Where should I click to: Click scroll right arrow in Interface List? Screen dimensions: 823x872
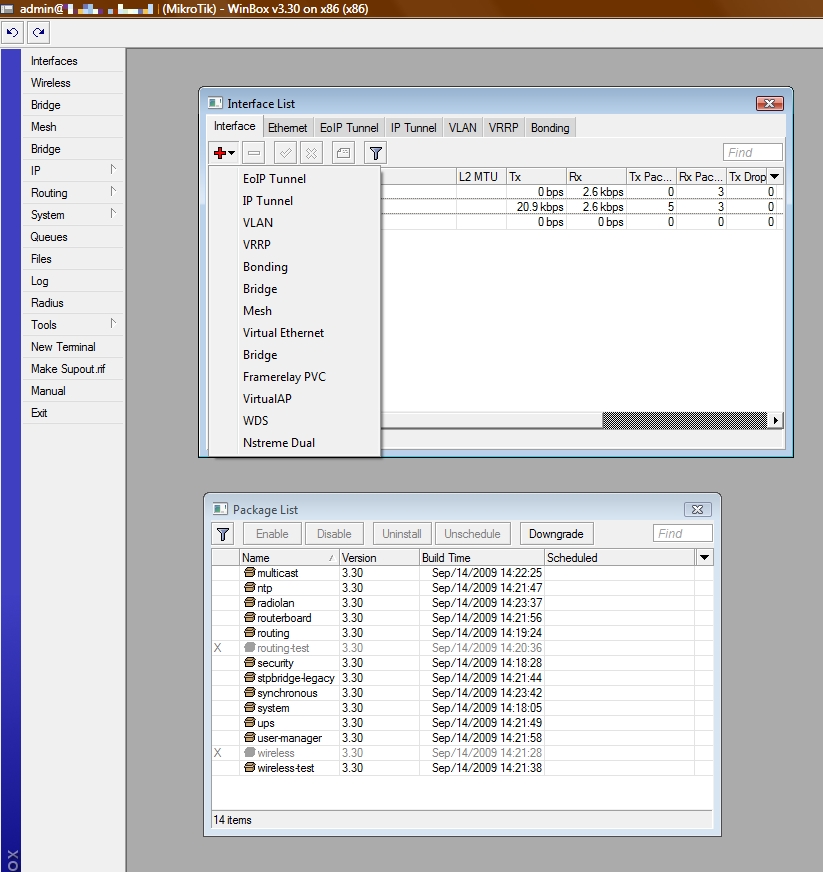[775, 420]
